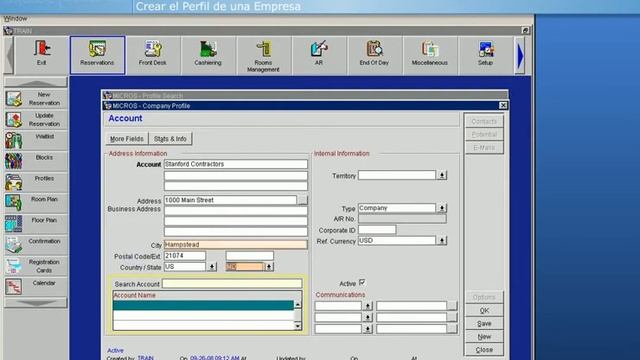Click the sidebar scroll-up arrow bar
The width and height of the screenshot is (640, 360).
click(36, 82)
